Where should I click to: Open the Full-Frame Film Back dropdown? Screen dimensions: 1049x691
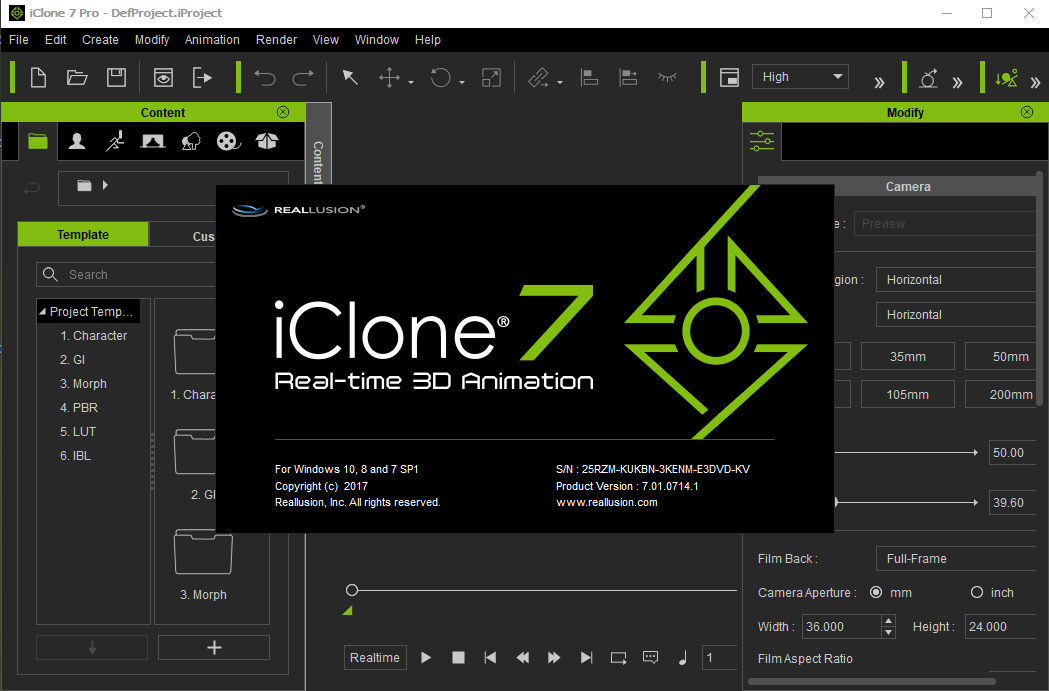point(955,559)
